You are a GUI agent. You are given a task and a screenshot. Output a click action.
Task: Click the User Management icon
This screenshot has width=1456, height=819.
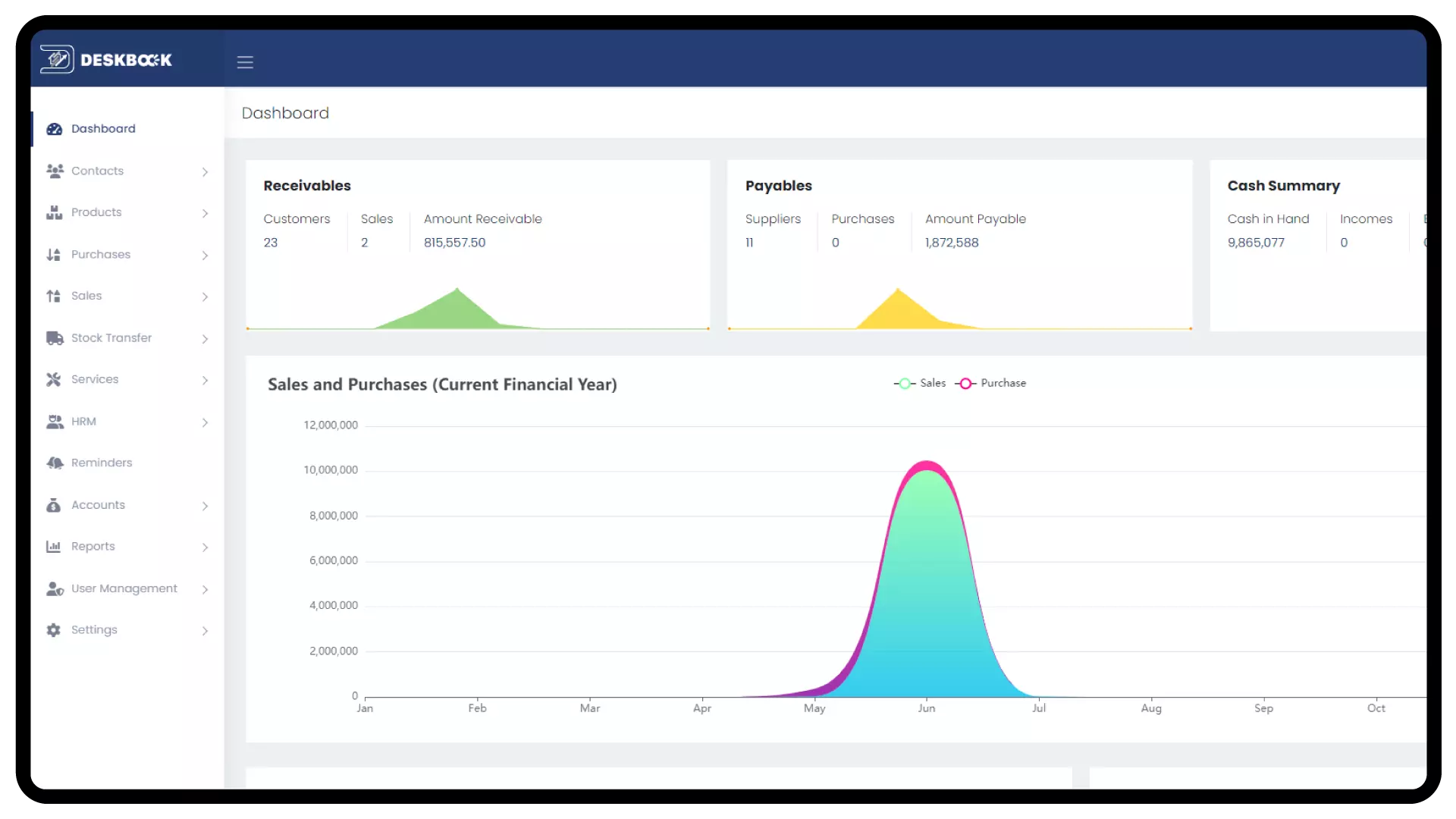point(55,588)
